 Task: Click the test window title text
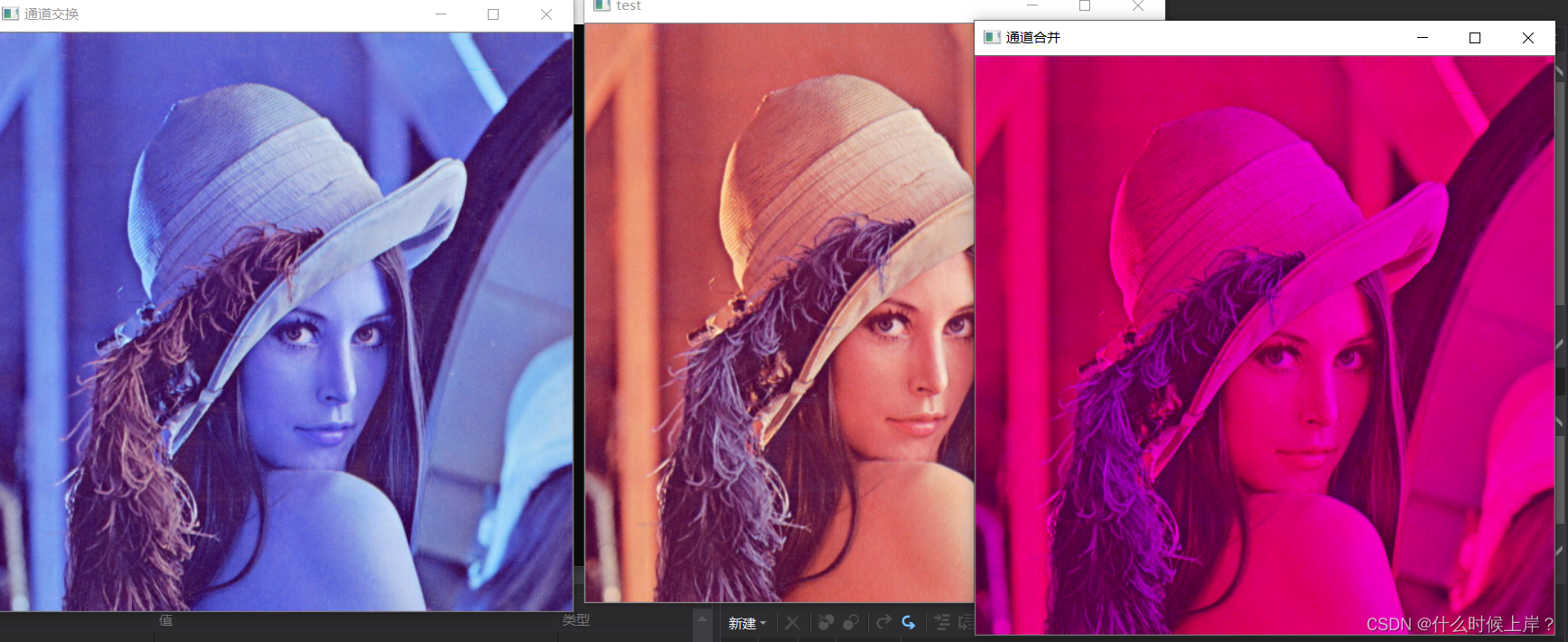click(629, 5)
